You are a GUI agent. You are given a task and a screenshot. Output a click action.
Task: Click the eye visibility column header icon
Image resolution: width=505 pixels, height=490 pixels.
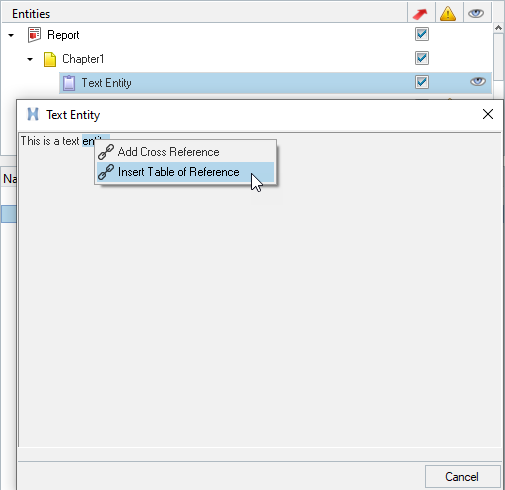(x=476, y=14)
